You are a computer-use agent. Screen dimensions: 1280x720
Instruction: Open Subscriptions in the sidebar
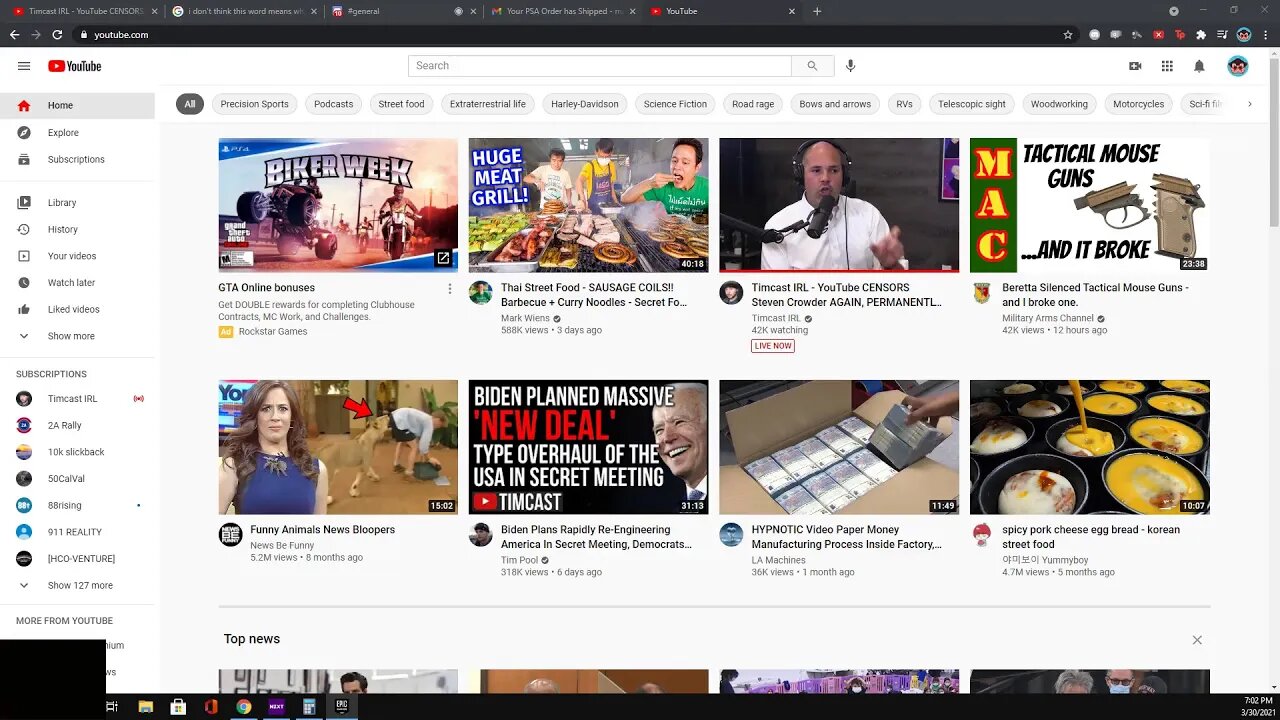click(x=78, y=159)
